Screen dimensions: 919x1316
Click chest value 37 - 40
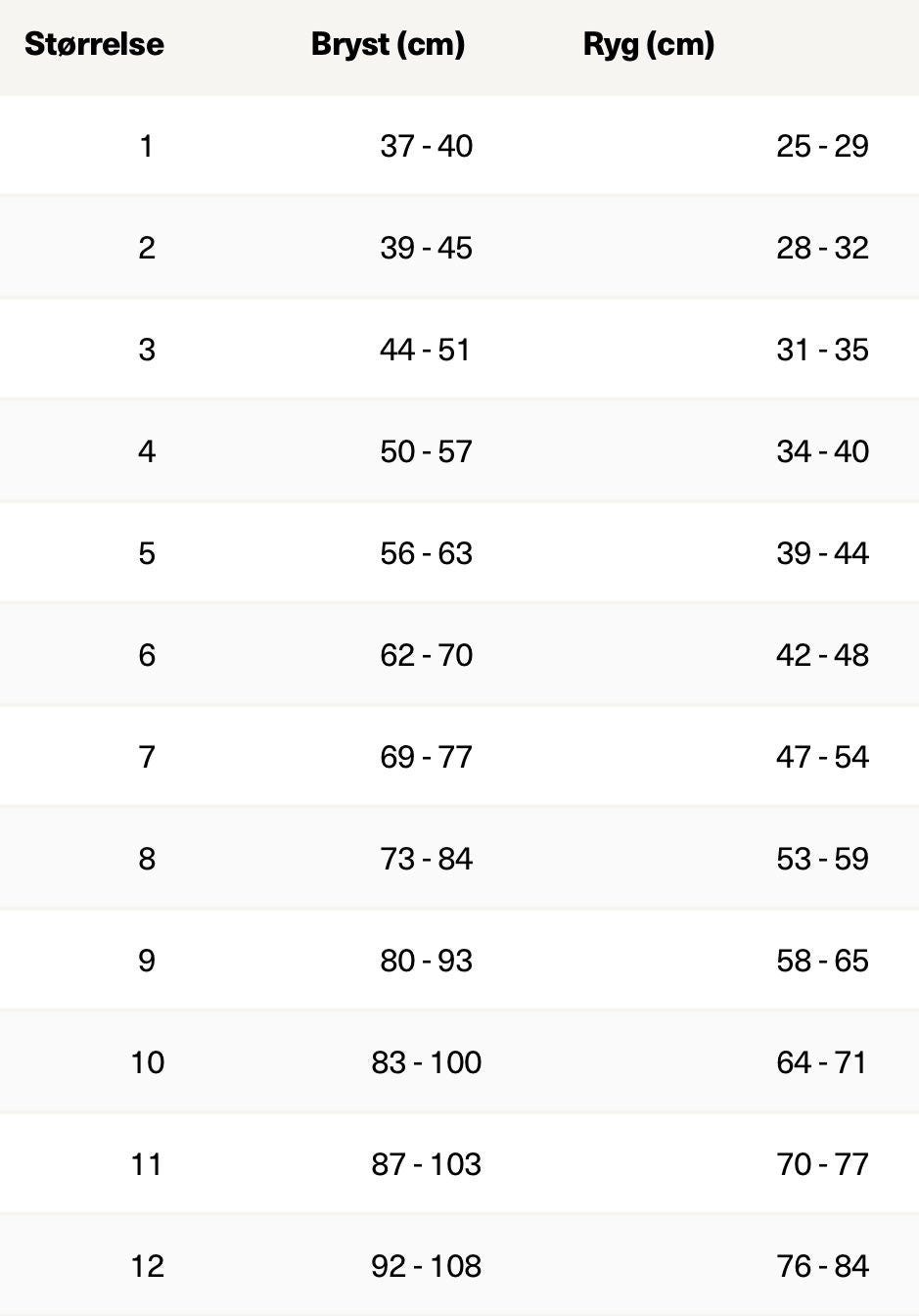[426, 146]
